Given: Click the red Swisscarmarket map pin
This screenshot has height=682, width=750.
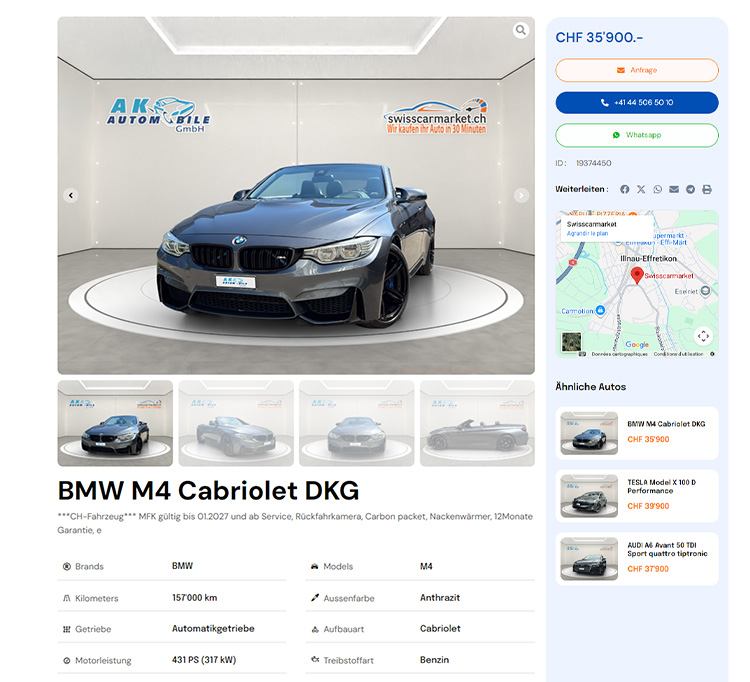Looking at the screenshot, I should [x=637, y=275].
